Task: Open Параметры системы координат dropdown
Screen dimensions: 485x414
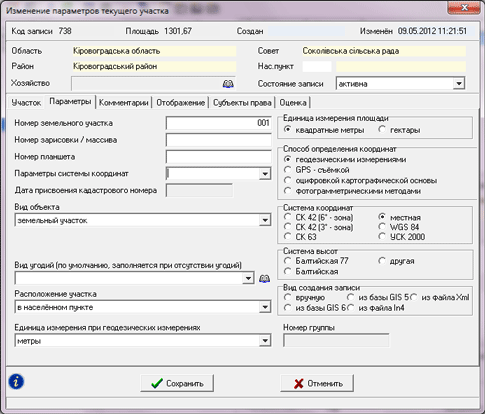Action: [265, 174]
